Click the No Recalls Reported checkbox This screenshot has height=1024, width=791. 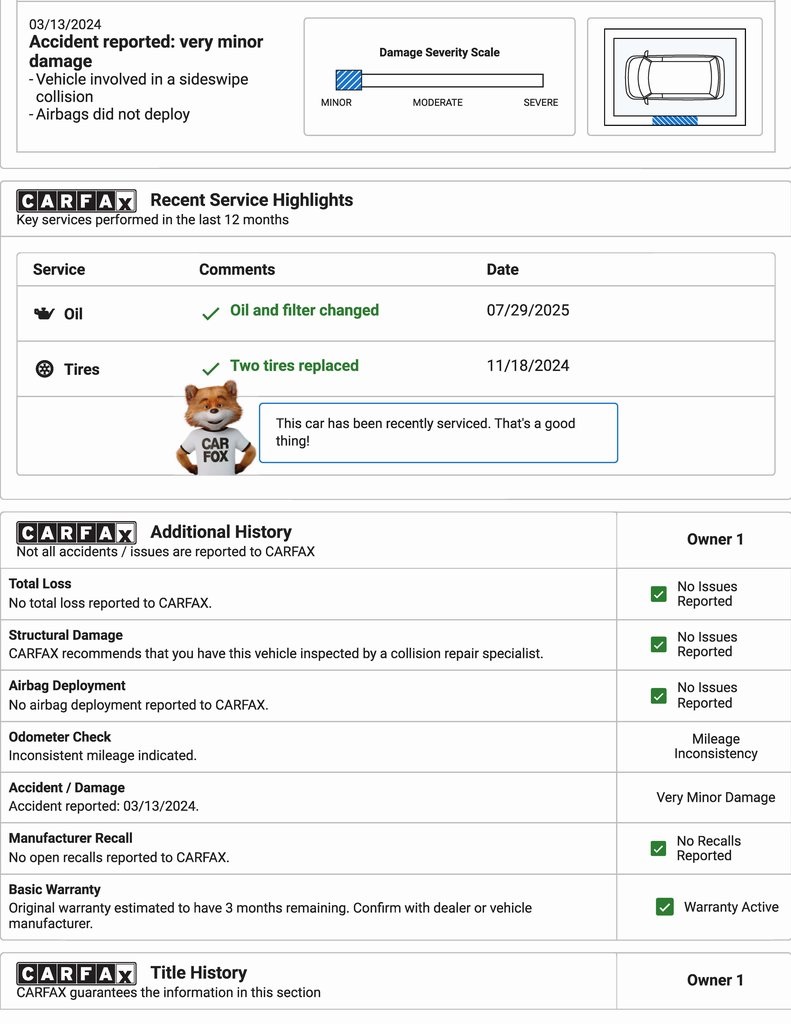pos(658,848)
